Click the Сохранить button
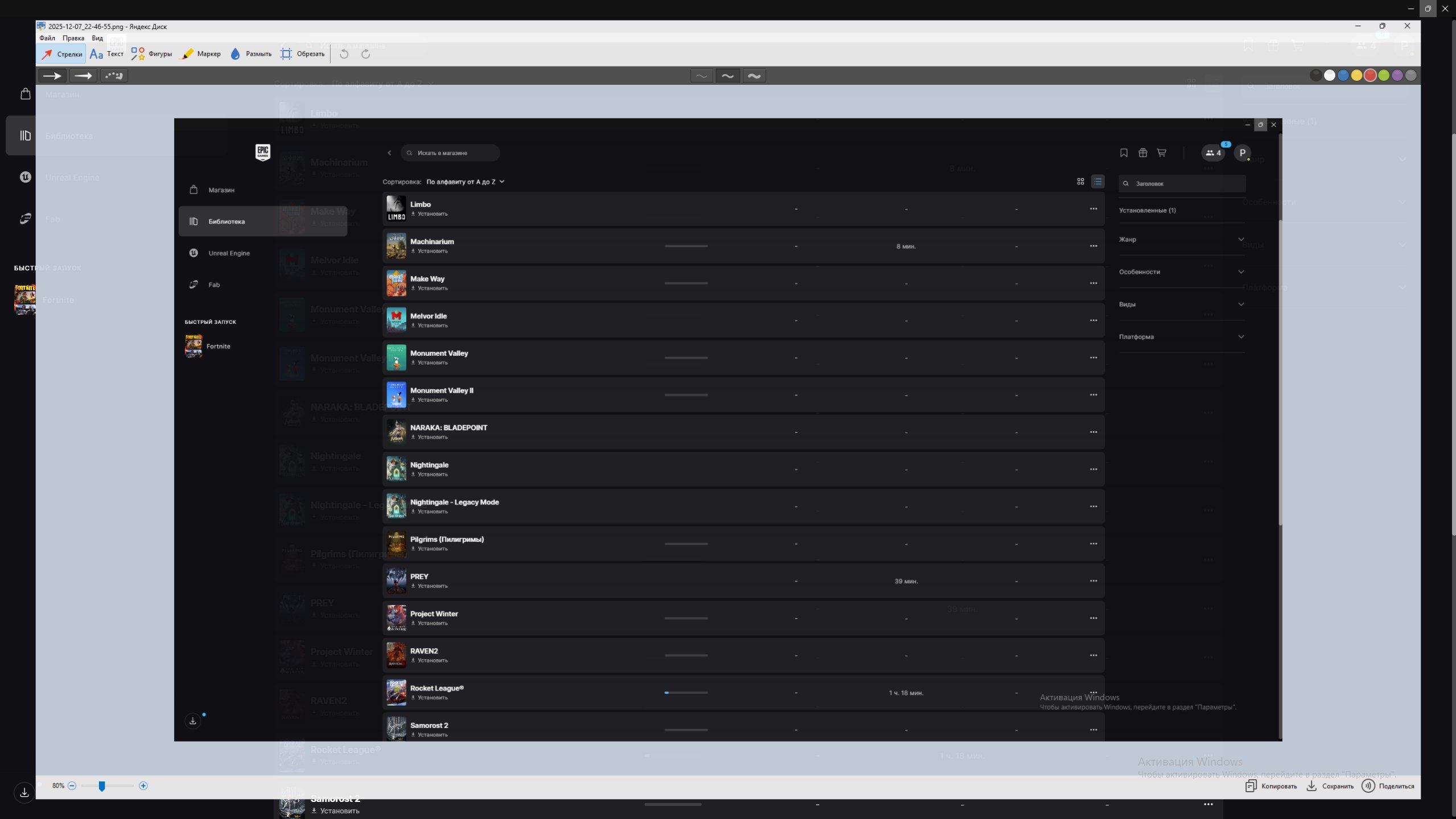Image resolution: width=1456 pixels, height=819 pixels. (x=1330, y=787)
